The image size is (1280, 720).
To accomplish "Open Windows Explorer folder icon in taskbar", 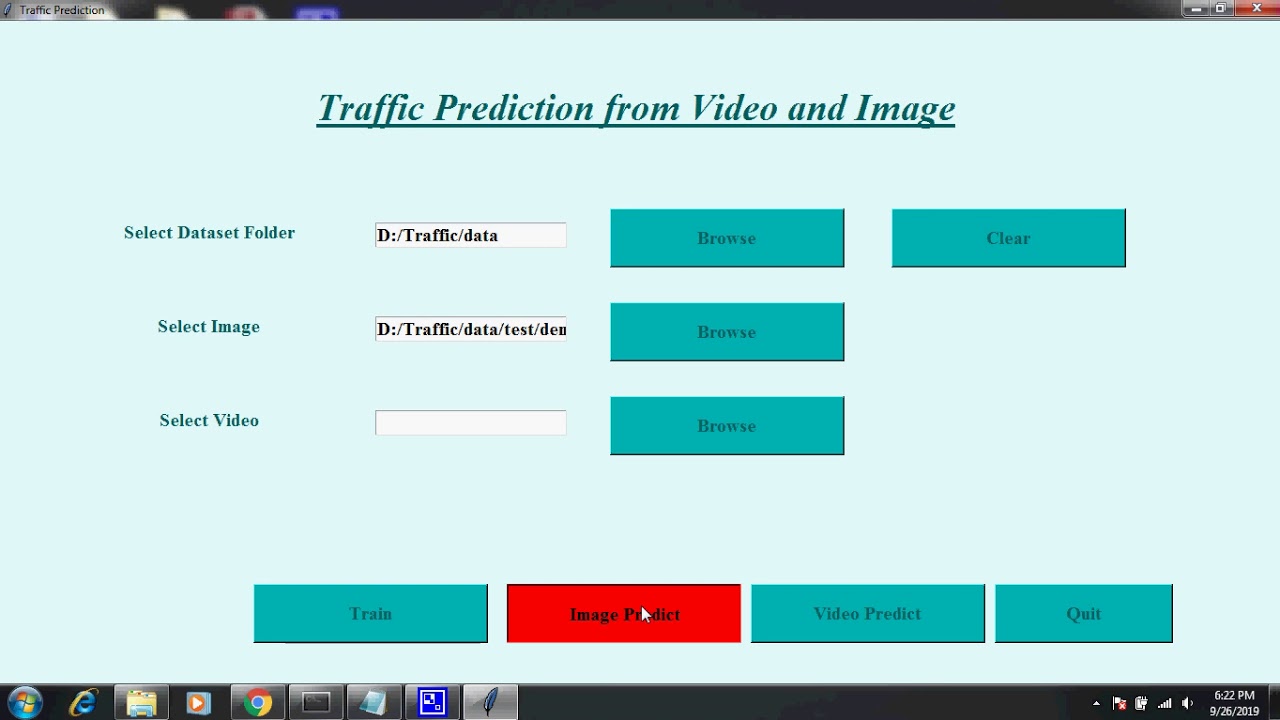I will (141, 703).
